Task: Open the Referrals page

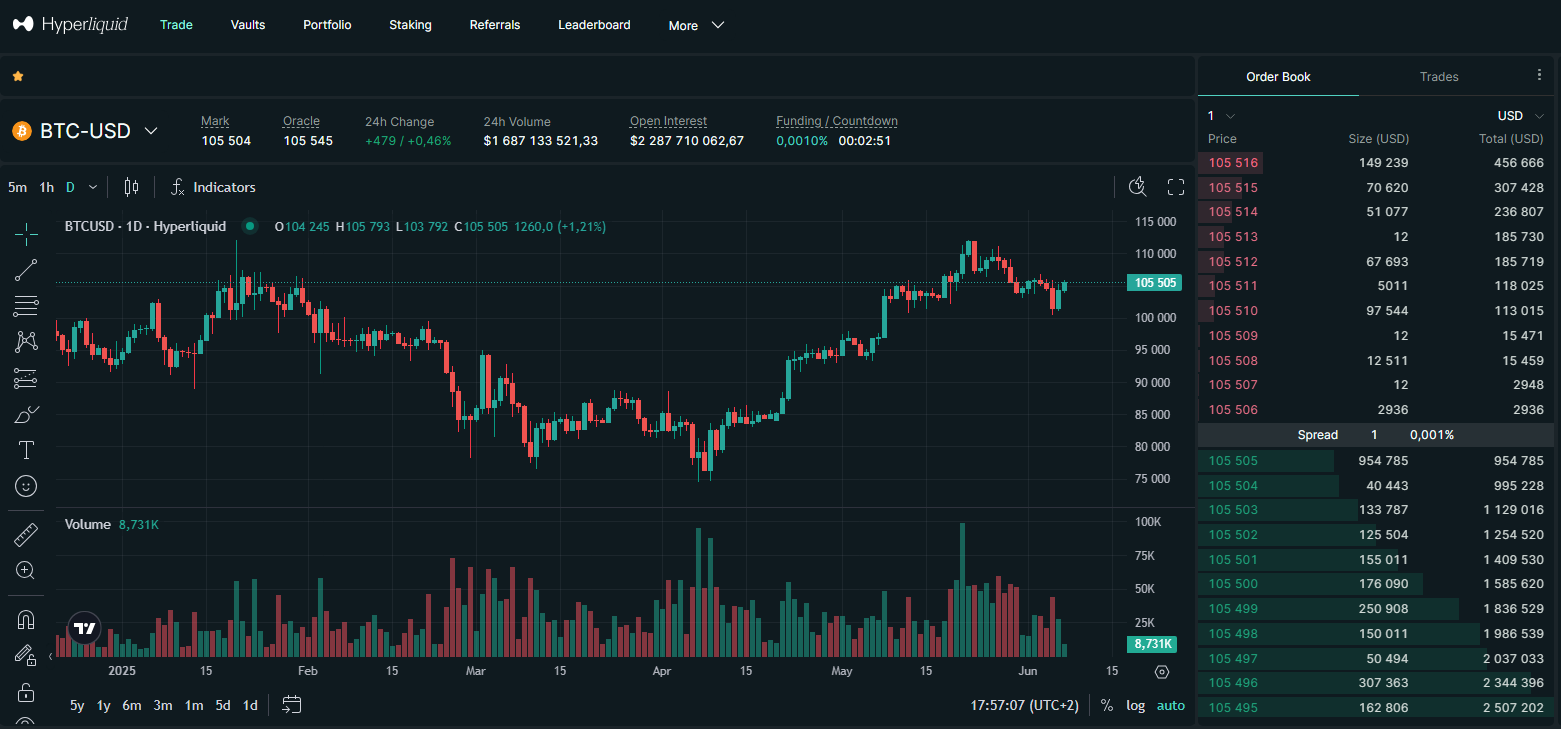Action: tap(495, 25)
